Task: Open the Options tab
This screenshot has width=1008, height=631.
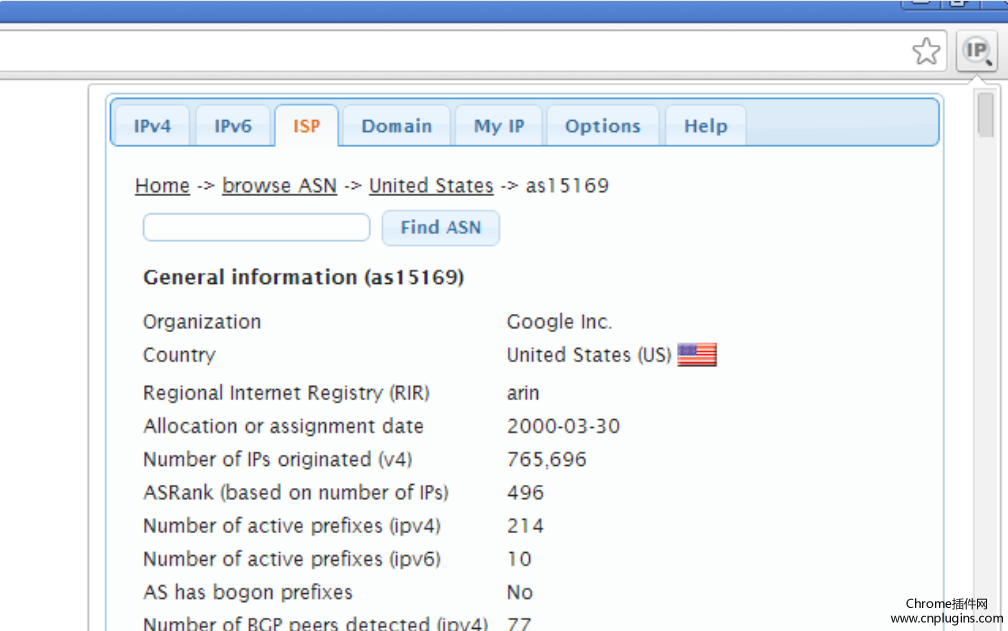Action: (x=603, y=126)
